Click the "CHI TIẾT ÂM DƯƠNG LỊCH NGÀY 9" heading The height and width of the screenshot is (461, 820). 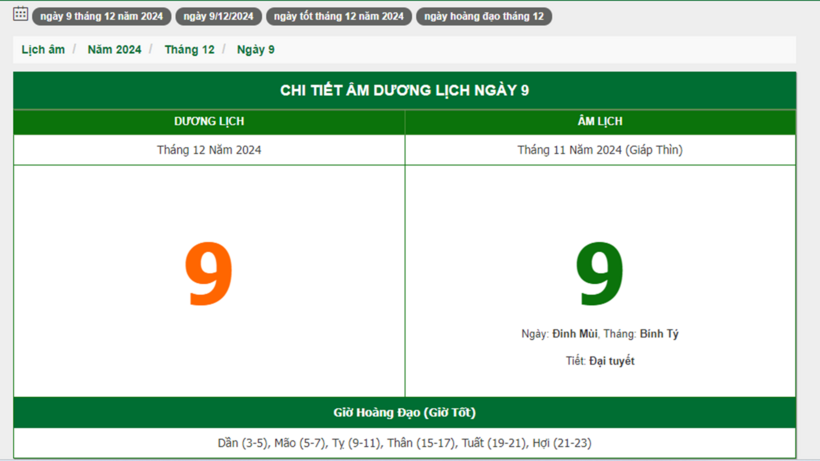tap(404, 91)
